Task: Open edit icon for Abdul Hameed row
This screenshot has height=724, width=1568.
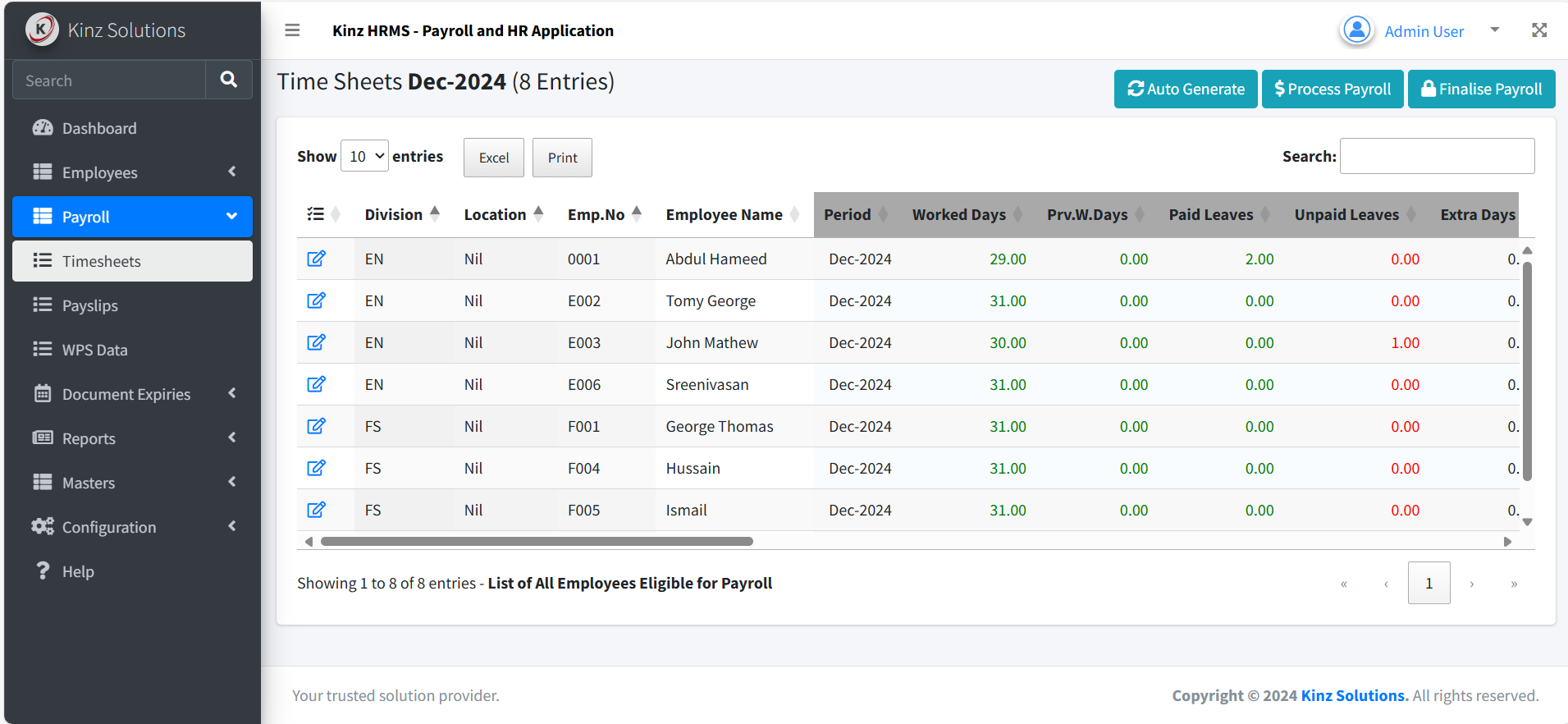Action: [x=316, y=259]
